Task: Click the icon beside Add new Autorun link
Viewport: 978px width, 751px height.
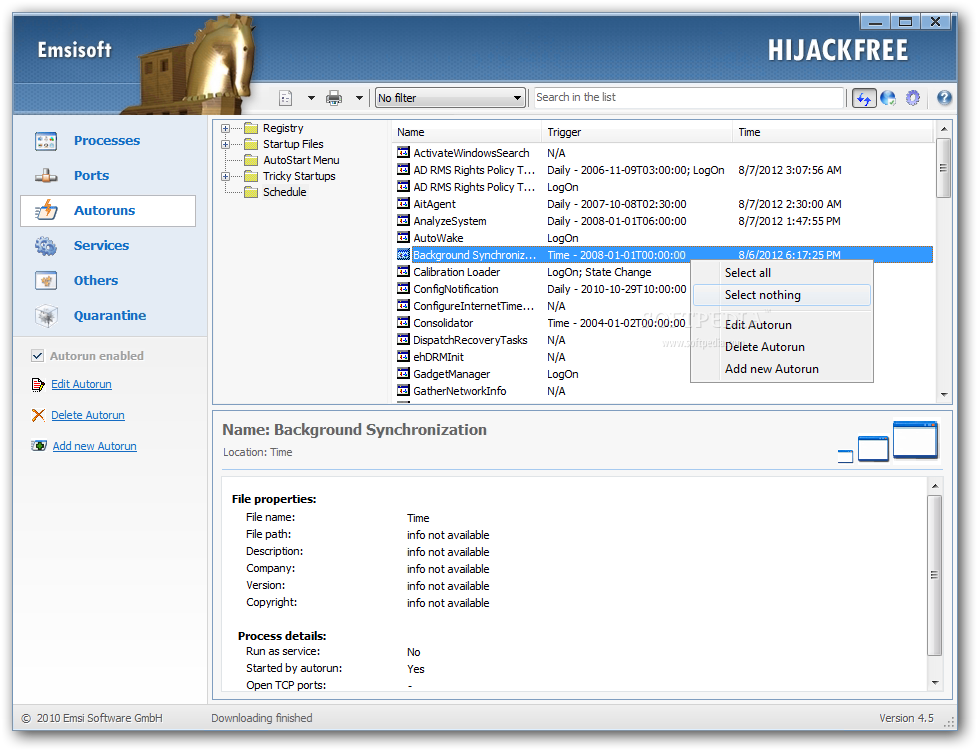Action: pos(39,447)
